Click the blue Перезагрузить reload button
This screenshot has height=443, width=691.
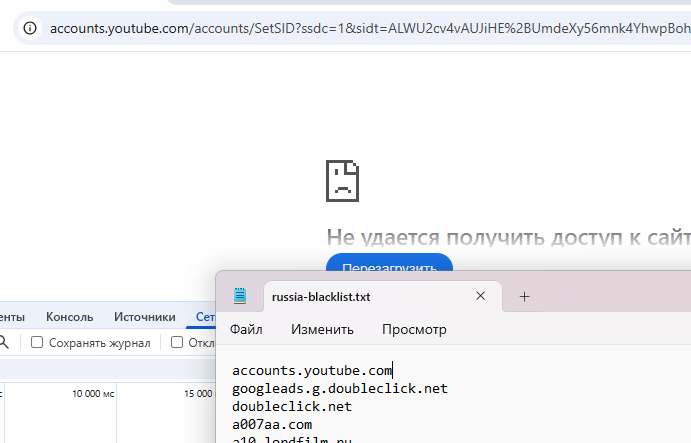click(389, 263)
